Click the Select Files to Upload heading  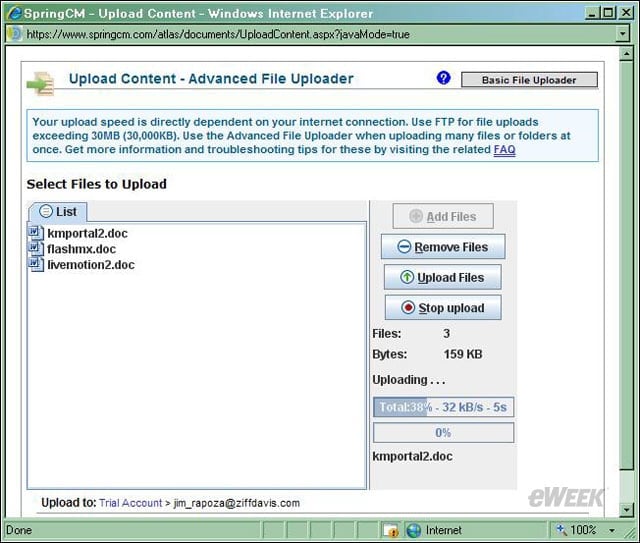[x=97, y=184]
